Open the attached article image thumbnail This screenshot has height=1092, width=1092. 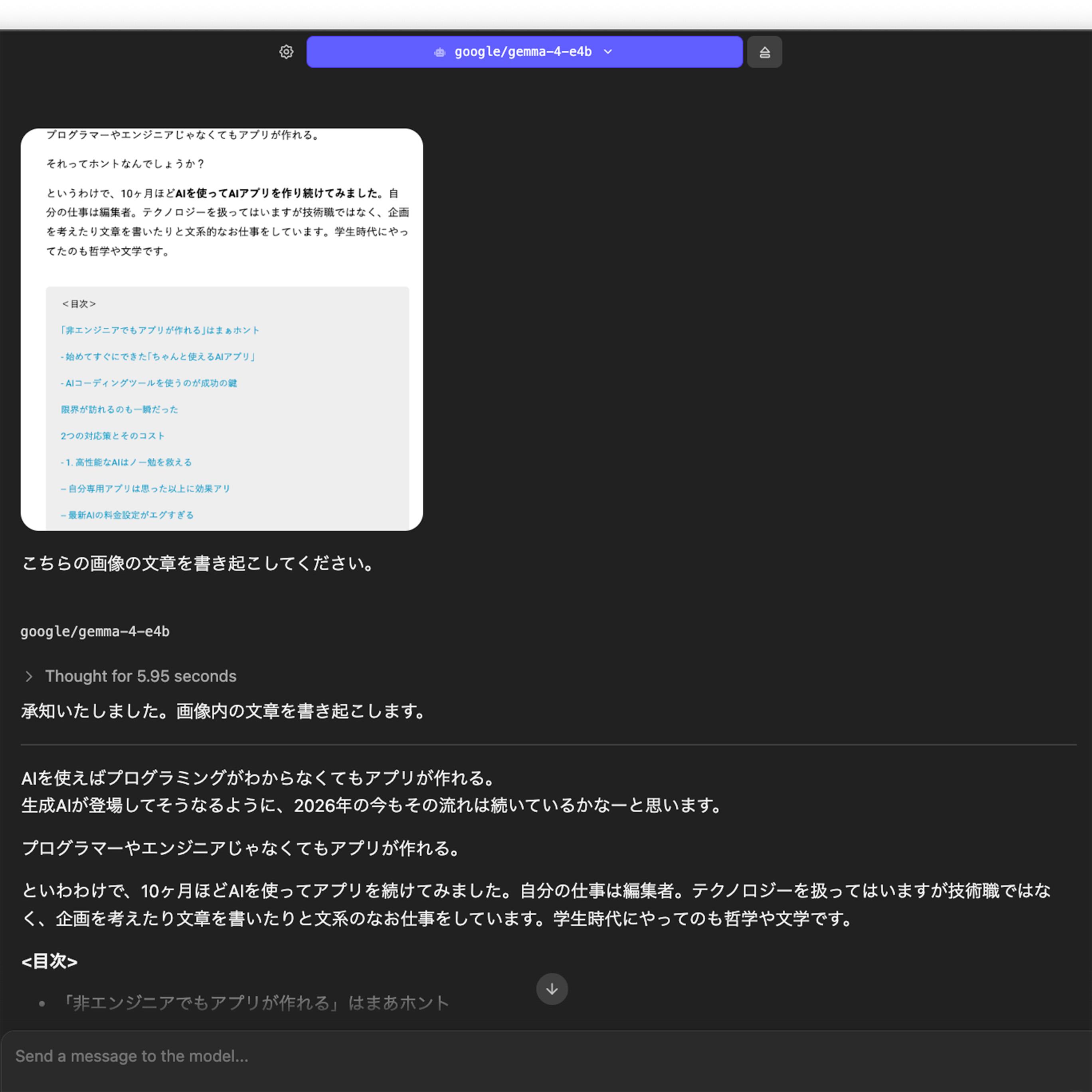[x=222, y=330]
